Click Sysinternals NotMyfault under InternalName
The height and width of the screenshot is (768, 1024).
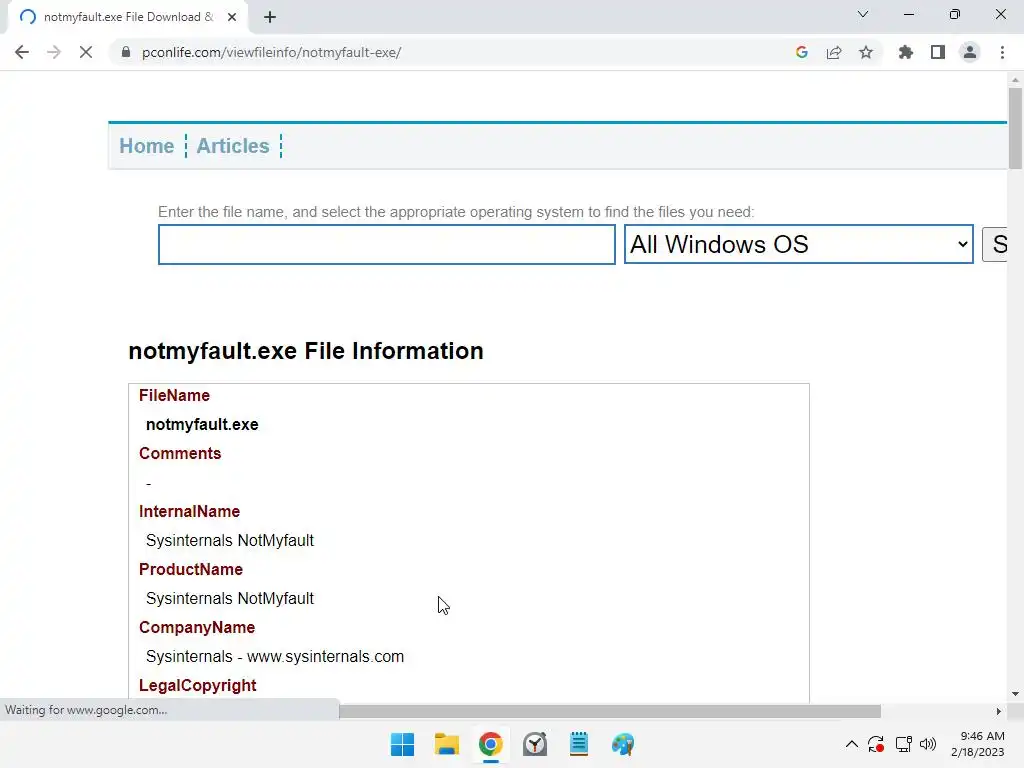click(230, 540)
